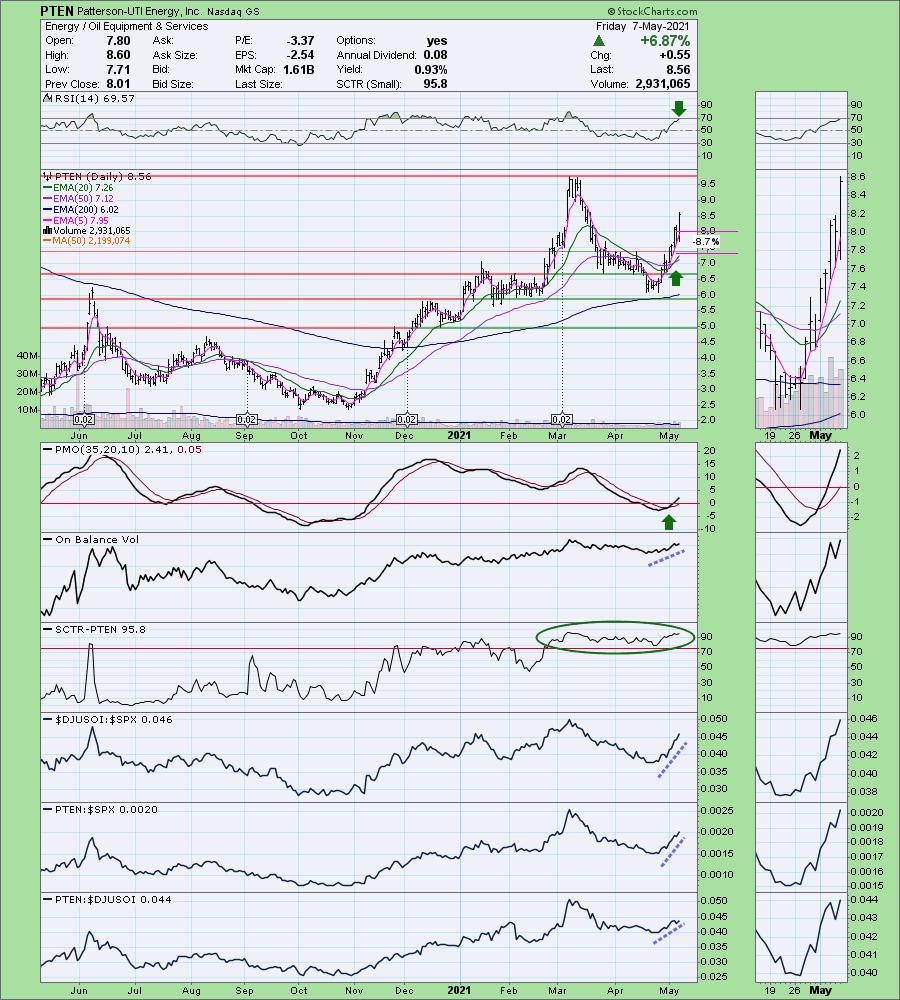900x1000 pixels.
Task: Click the EMA(200) 6.02 legend entry
Action: tap(80, 210)
